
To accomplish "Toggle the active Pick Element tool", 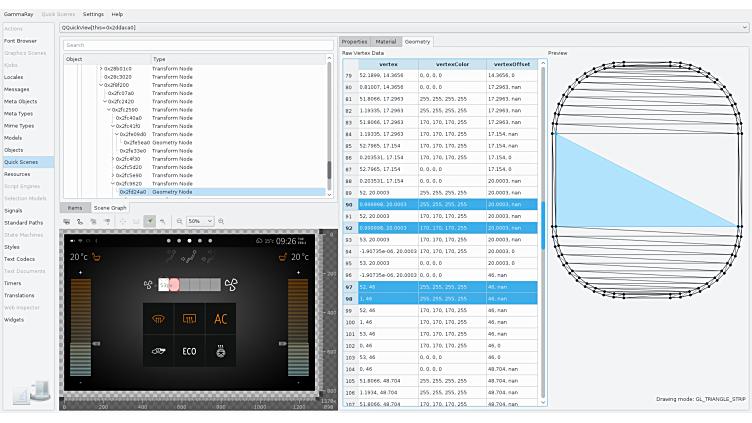I will click(149, 220).
